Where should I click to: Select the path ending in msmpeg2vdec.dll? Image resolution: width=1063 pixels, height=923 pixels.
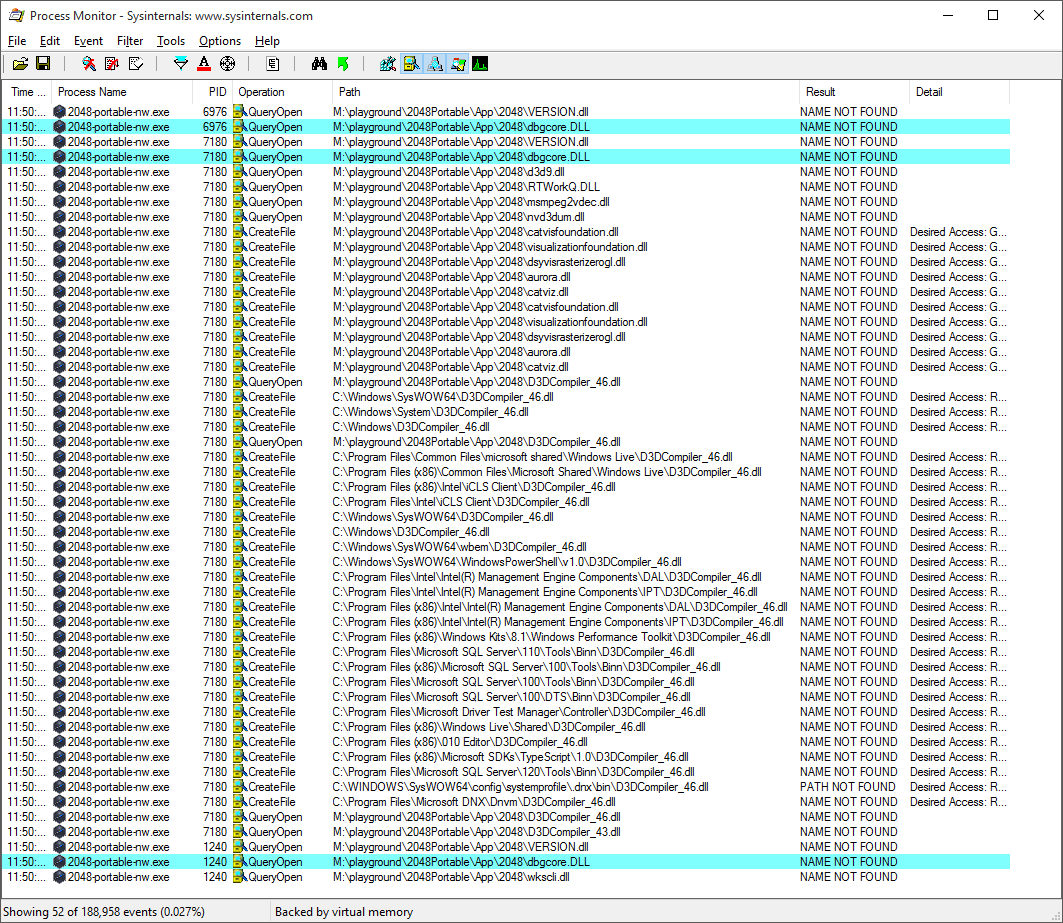tap(471, 201)
